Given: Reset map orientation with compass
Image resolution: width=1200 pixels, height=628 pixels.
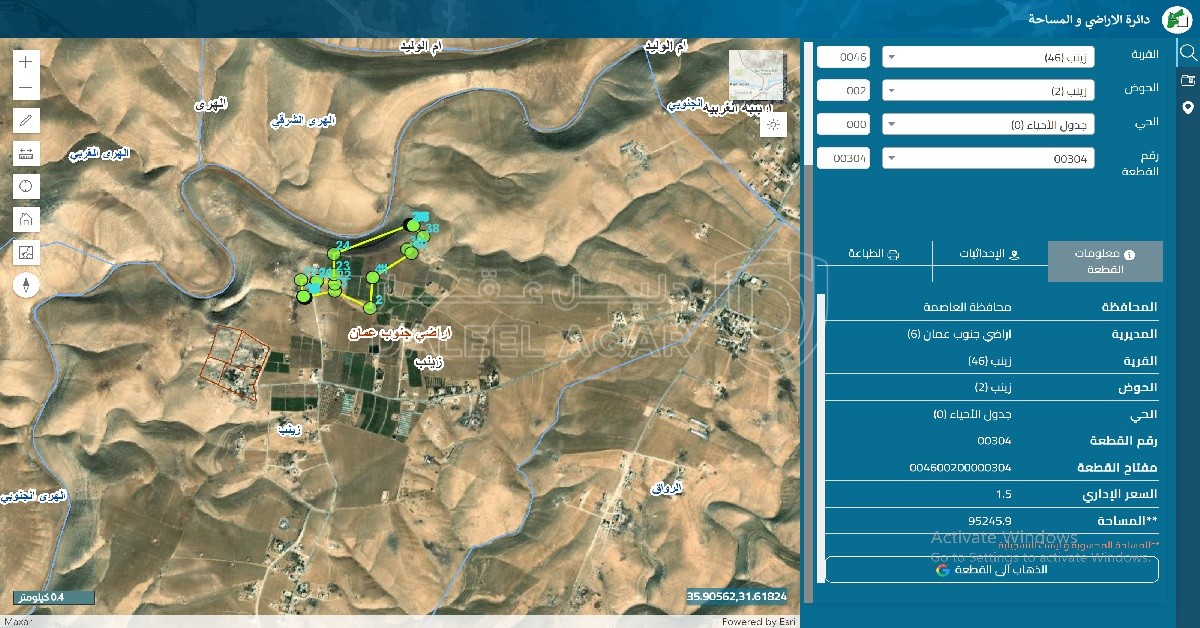Looking at the screenshot, I should coord(26,285).
